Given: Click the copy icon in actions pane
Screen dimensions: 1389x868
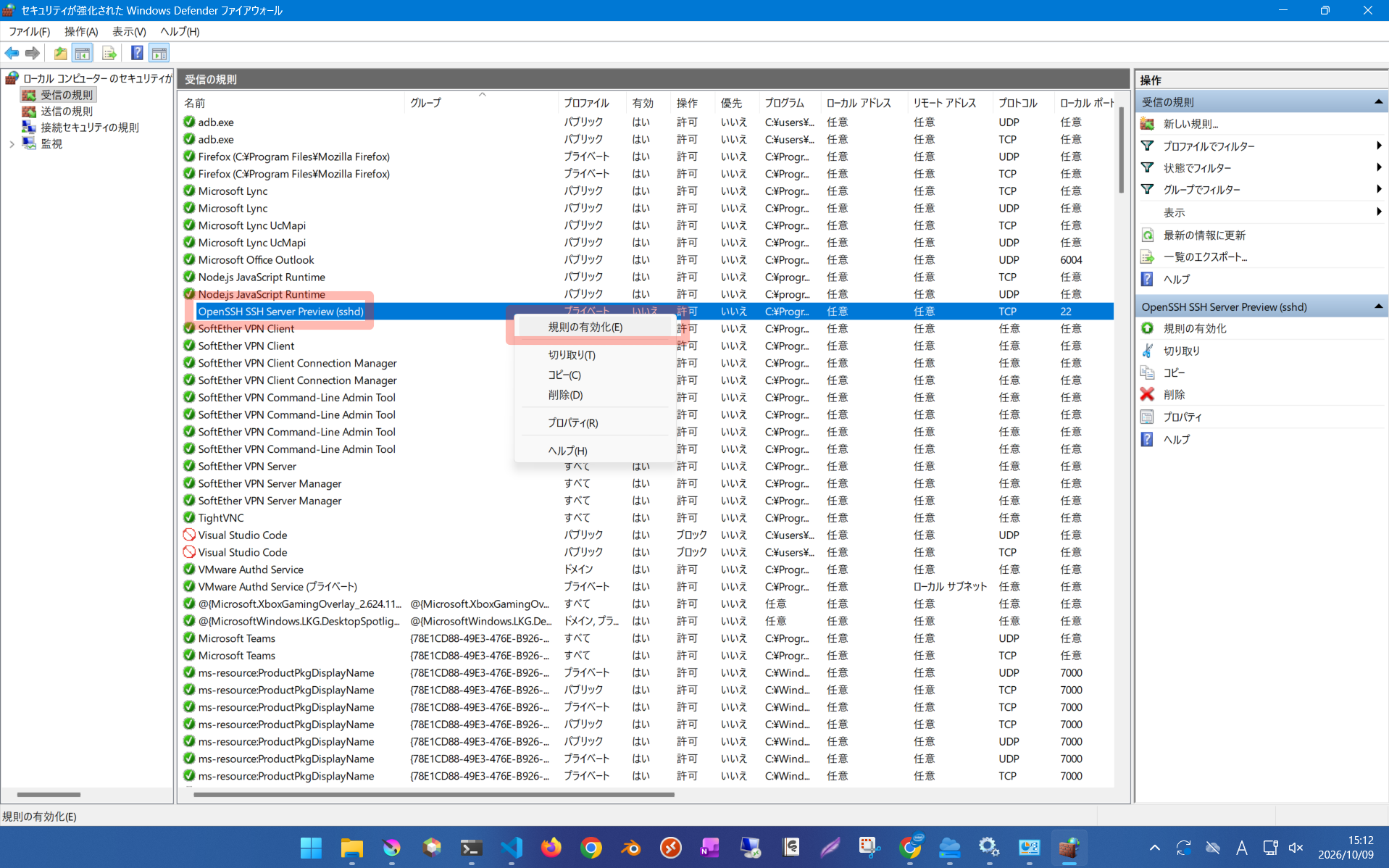Looking at the screenshot, I should tap(1147, 372).
